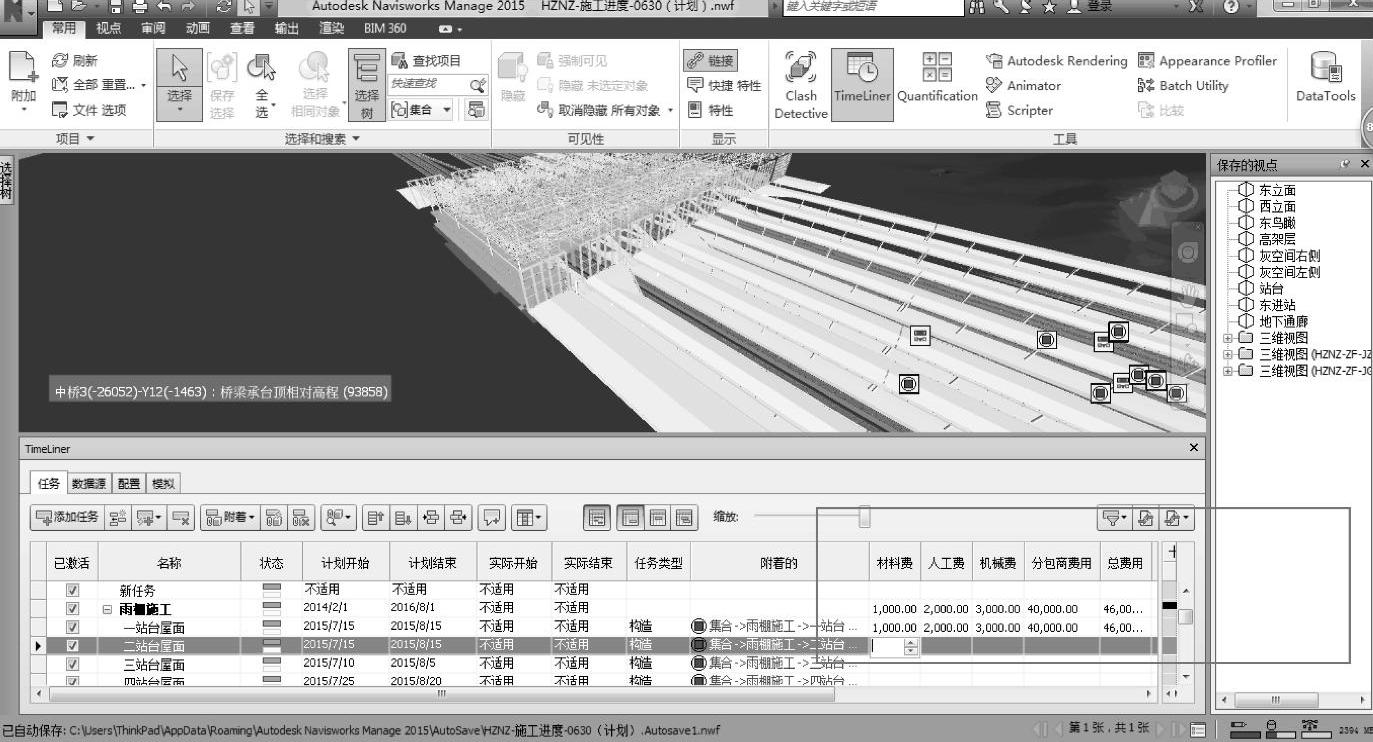The image size is (1373, 742).
Task: Open the BIM 360 ribbon tab
Action: click(x=385, y=29)
